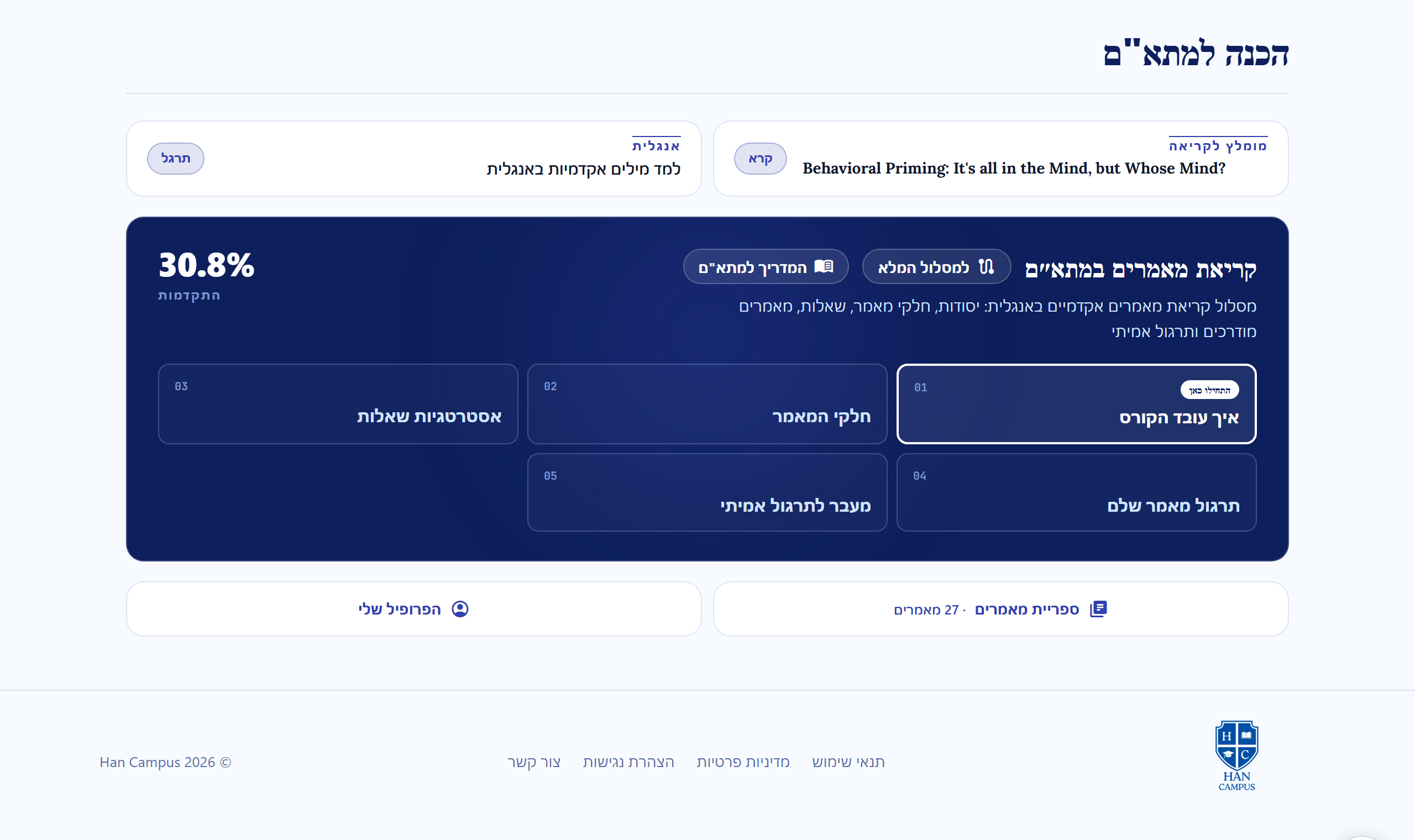Open module 02 'חלקי המאמר'
The height and width of the screenshot is (840, 1415).
[x=707, y=403]
